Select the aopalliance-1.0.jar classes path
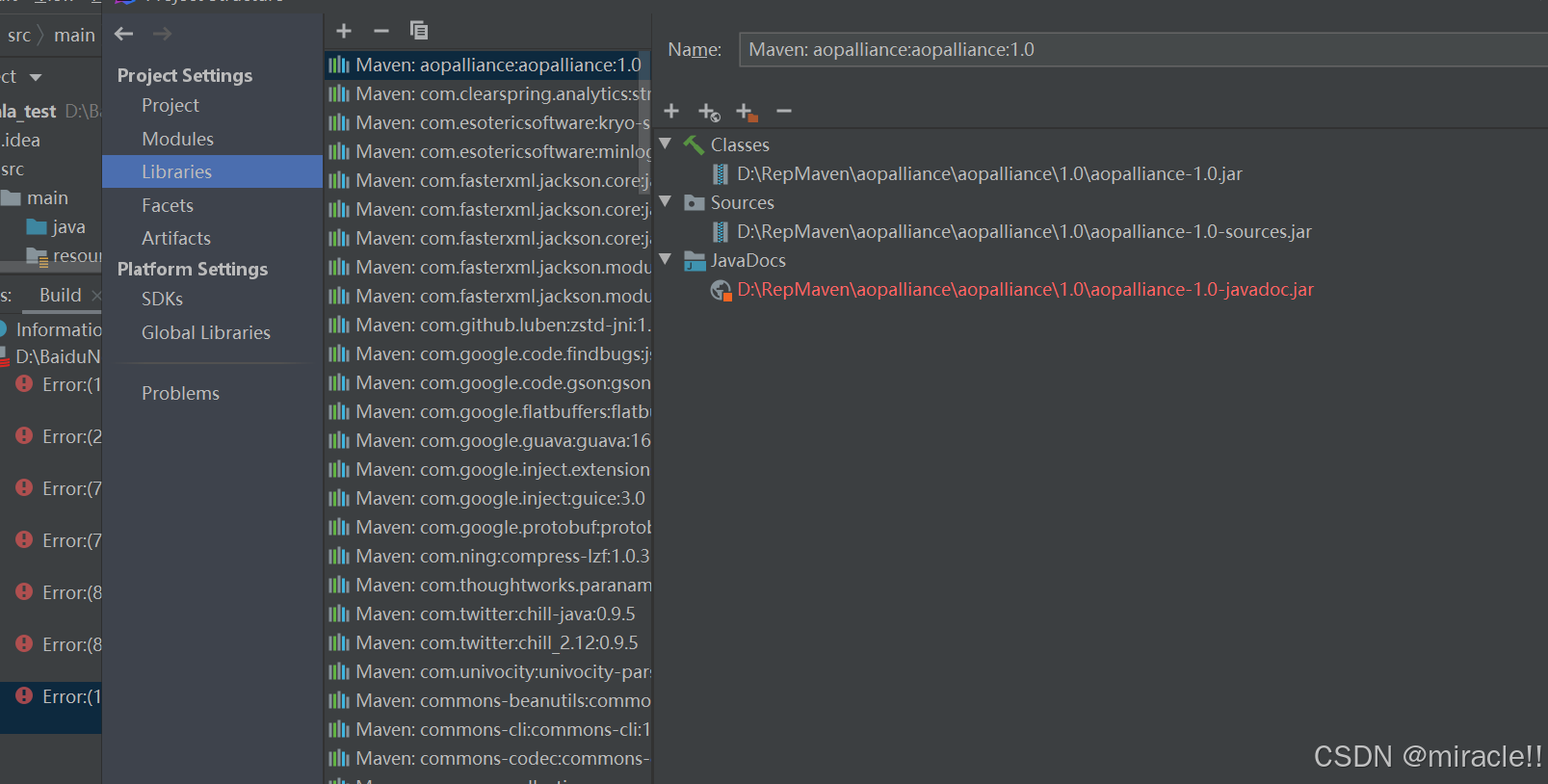Viewport: 1548px width, 784px height. (x=989, y=174)
